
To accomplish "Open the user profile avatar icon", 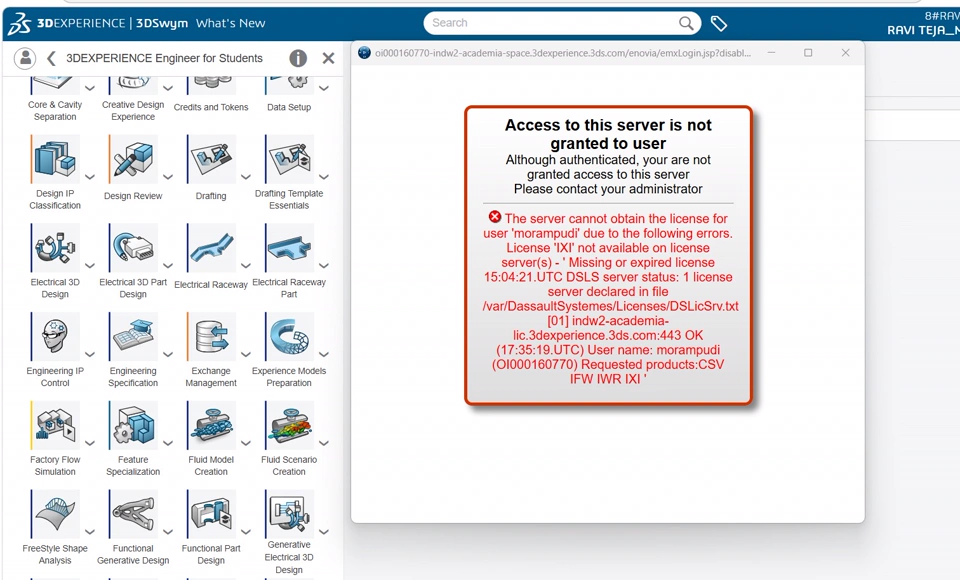I will (25, 58).
